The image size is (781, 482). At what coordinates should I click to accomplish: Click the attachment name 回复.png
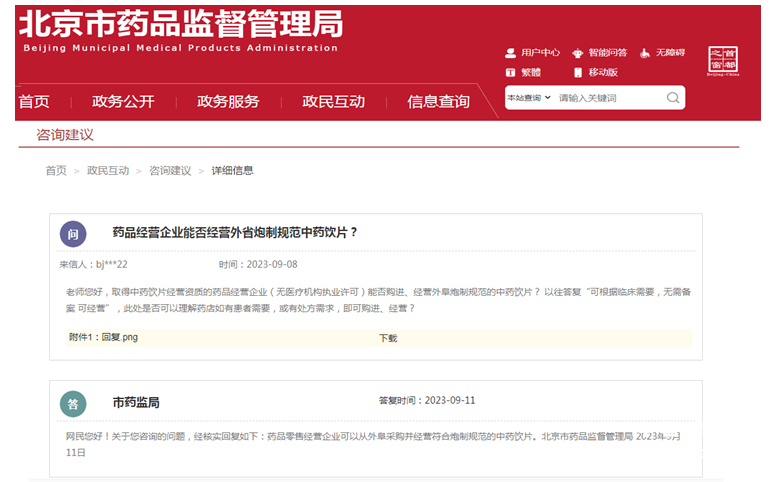click(120, 337)
